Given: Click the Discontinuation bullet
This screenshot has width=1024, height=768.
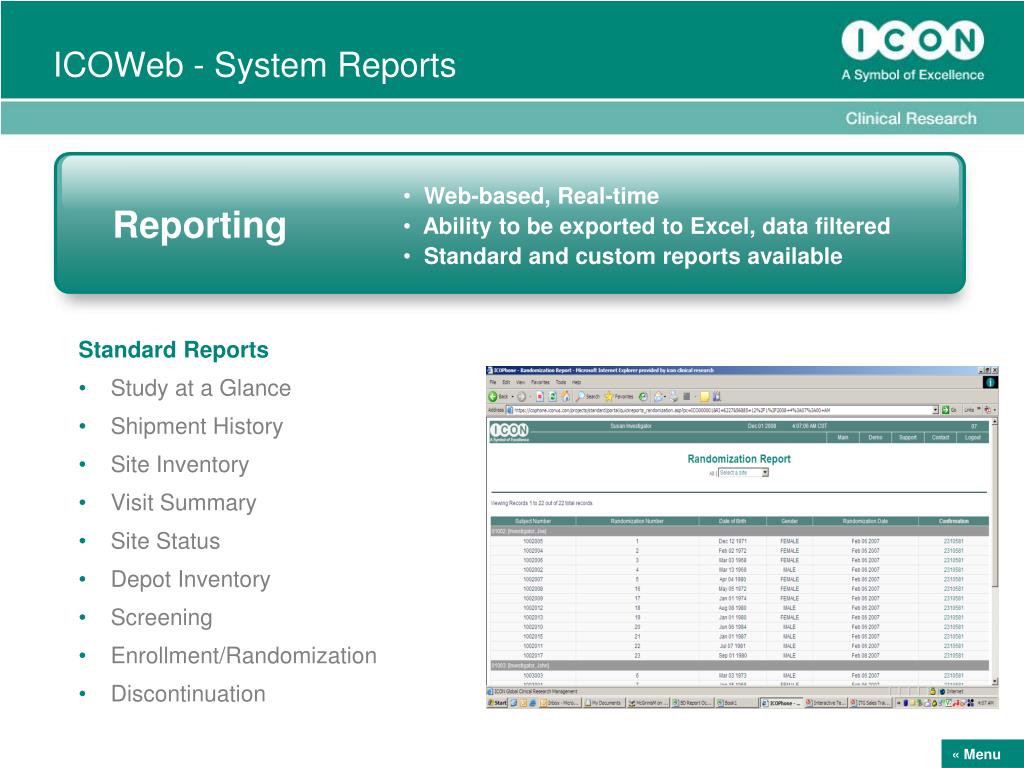Looking at the screenshot, I should point(188,694).
